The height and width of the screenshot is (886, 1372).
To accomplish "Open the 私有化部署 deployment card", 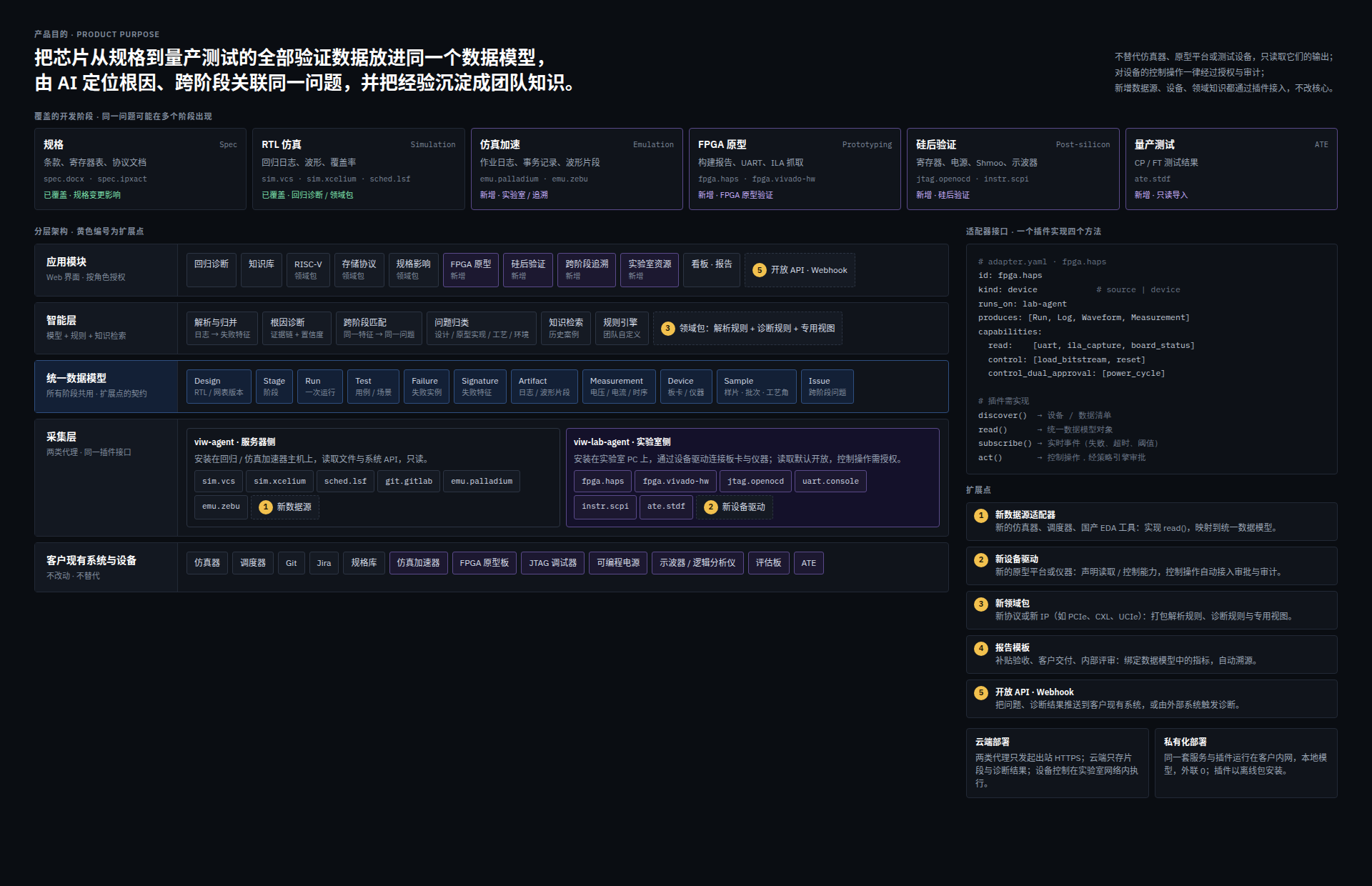I will (x=1246, y=763).
